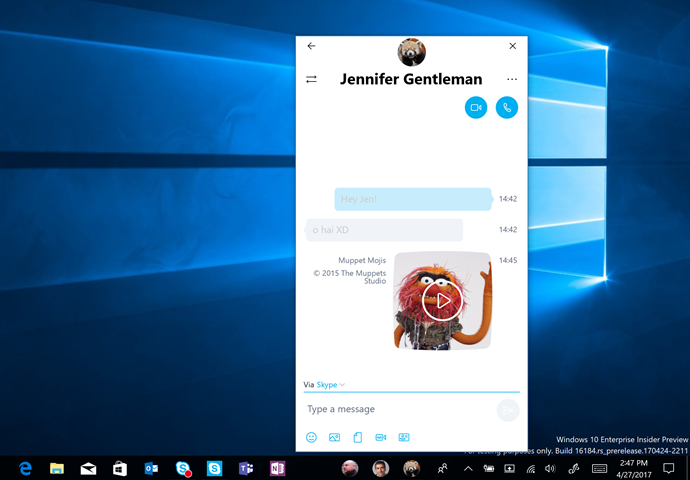Click the send file icon
This screenshot has width=690, height=480.
(358, 437)
